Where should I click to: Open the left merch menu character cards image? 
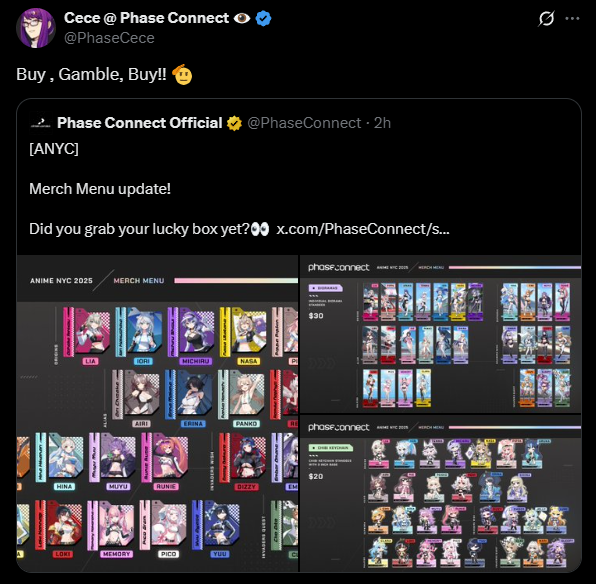click(x=158, y=413)
